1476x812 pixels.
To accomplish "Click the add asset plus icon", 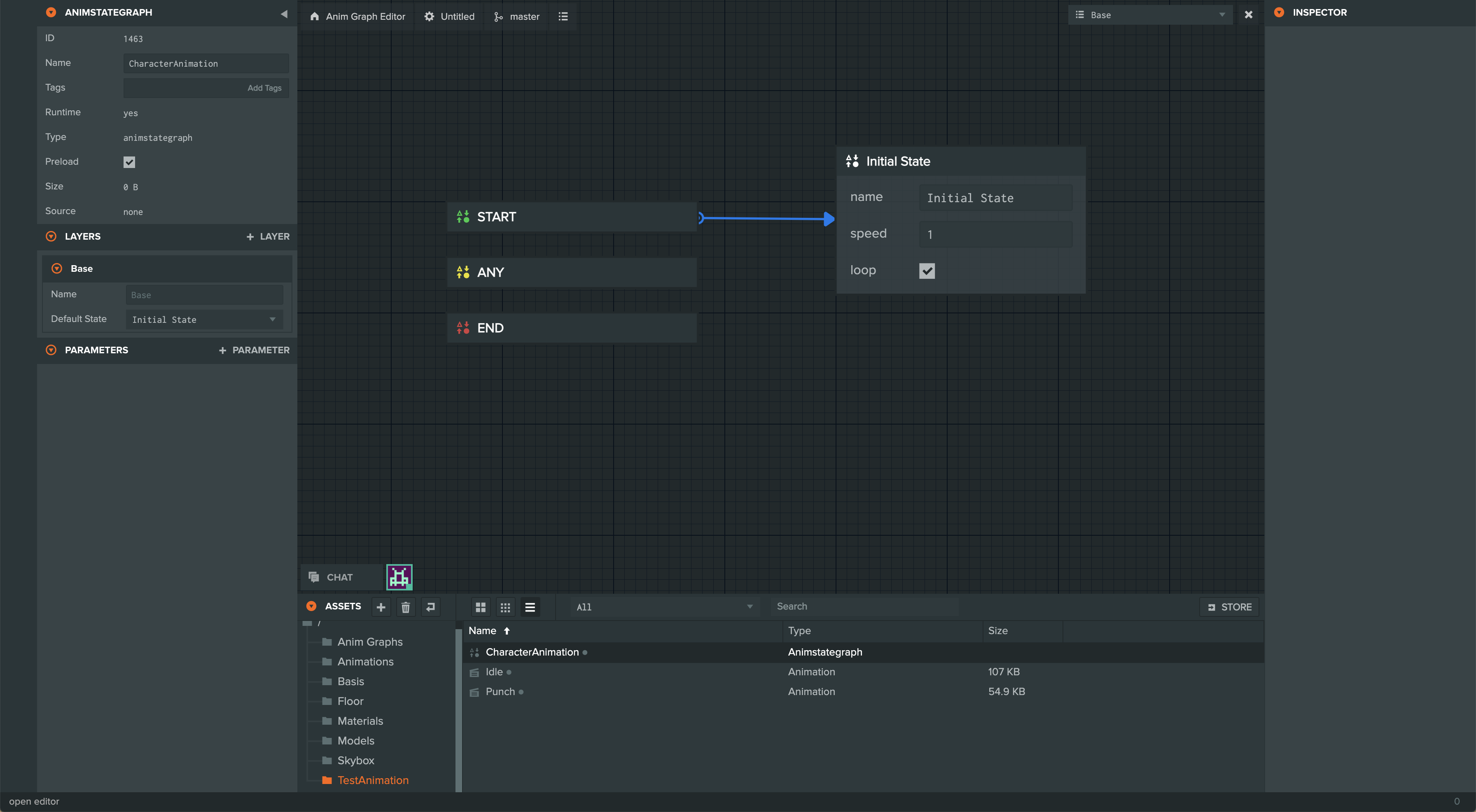I will (381, 607).
